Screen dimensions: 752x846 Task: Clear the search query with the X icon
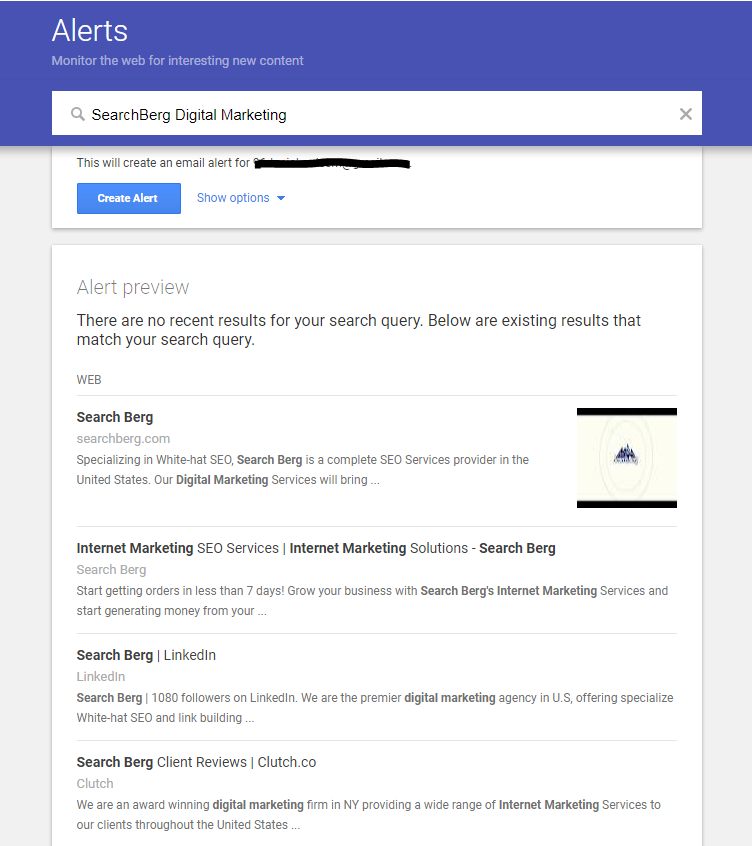(686, 114)
